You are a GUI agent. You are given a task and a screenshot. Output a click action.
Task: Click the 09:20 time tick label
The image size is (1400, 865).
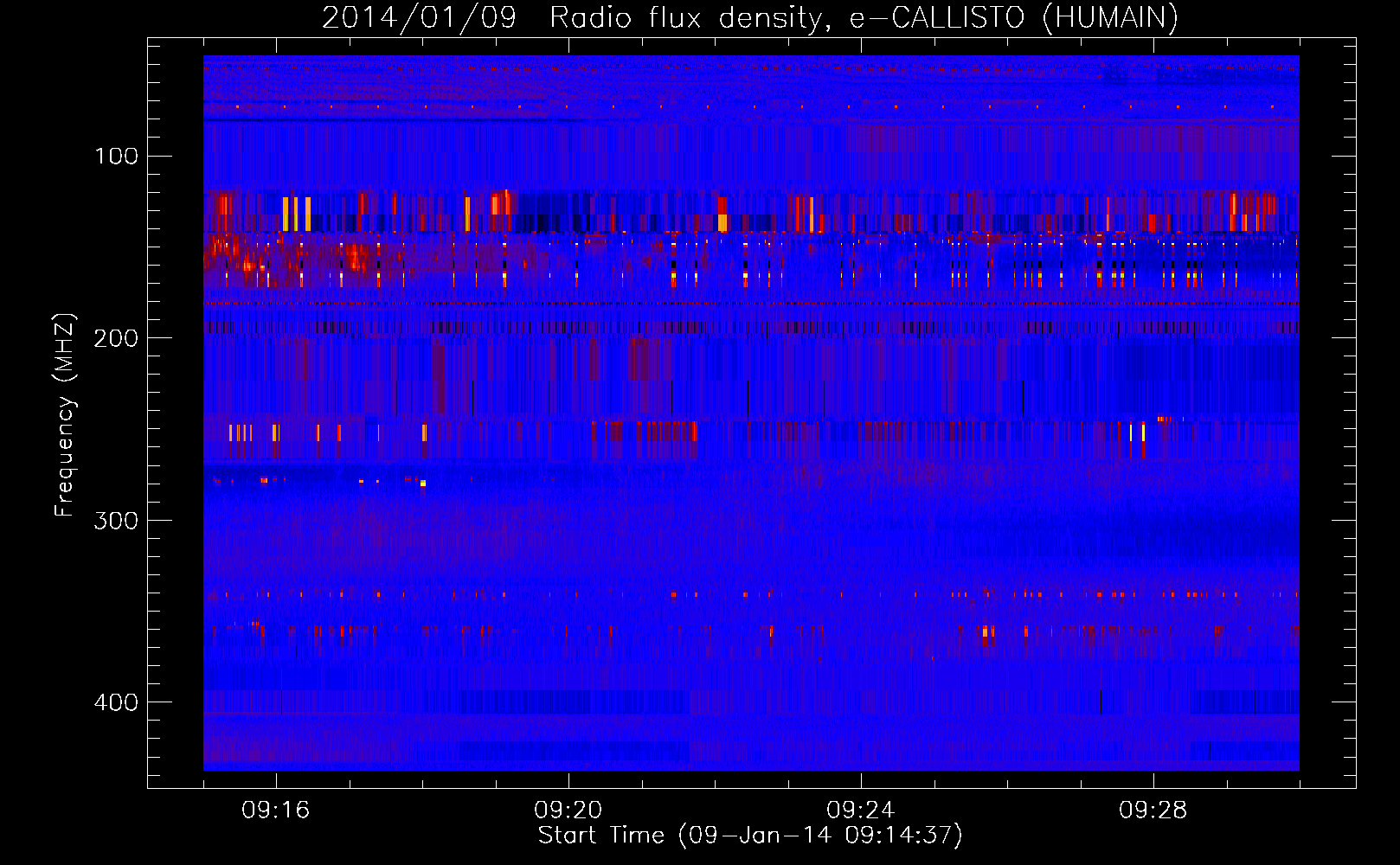point(568,811)
